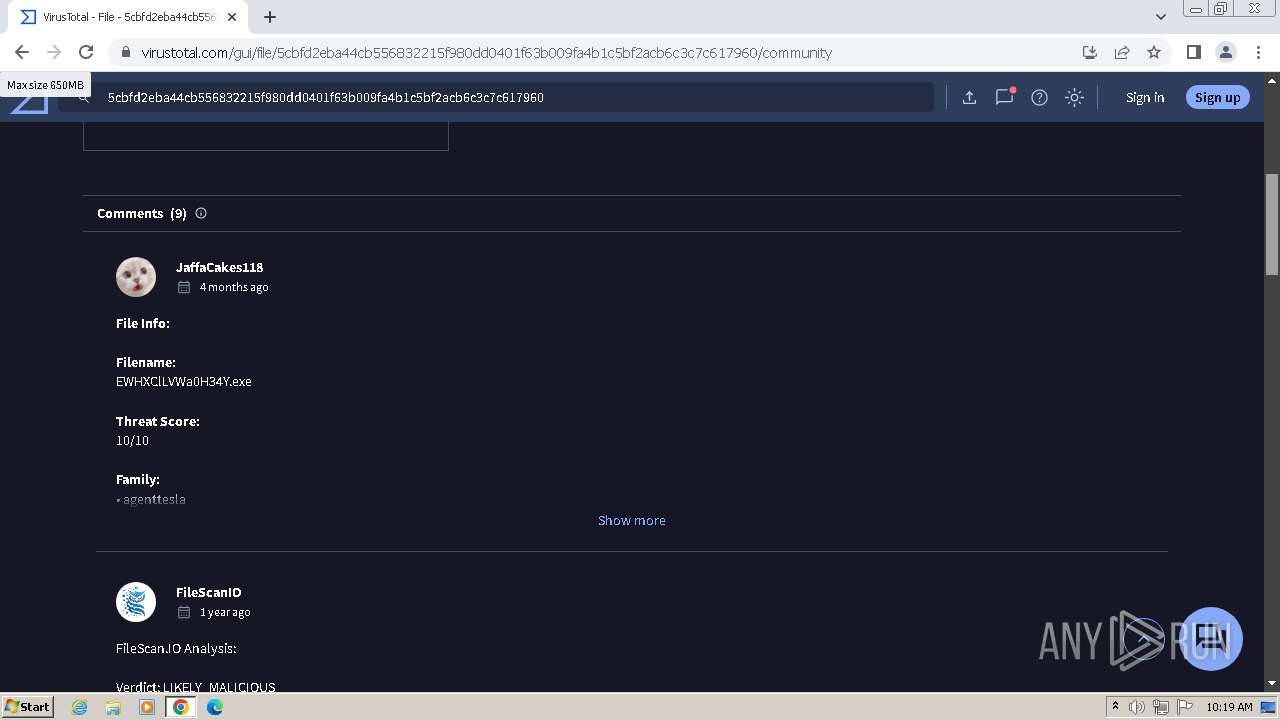Click the taskbar clock 10:19 AM
The height and width of the screenshot is (720, 1280).
click(x=1229, y=707)
